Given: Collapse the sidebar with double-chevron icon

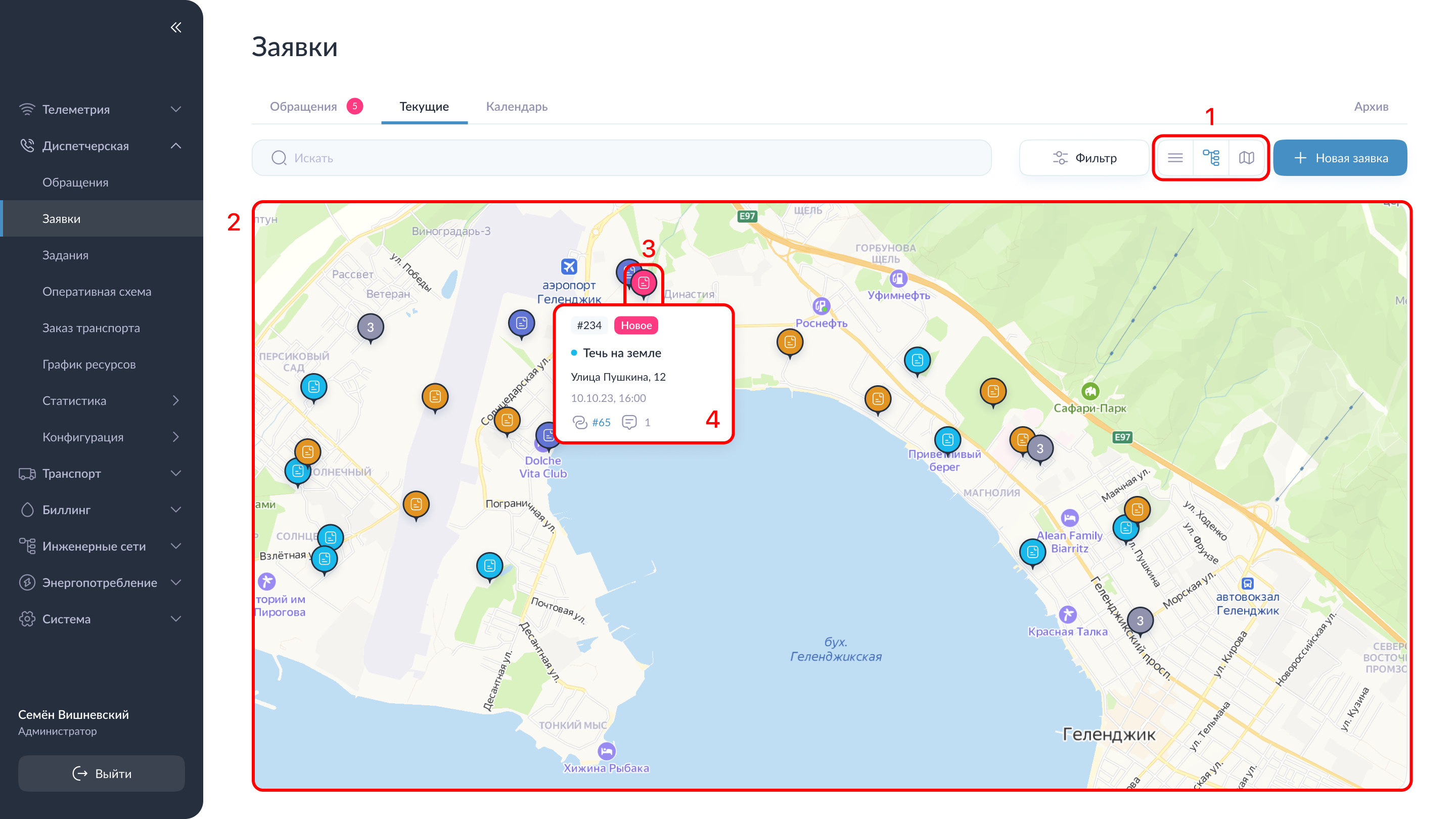Looking at the screenshot, I should 176,27.
